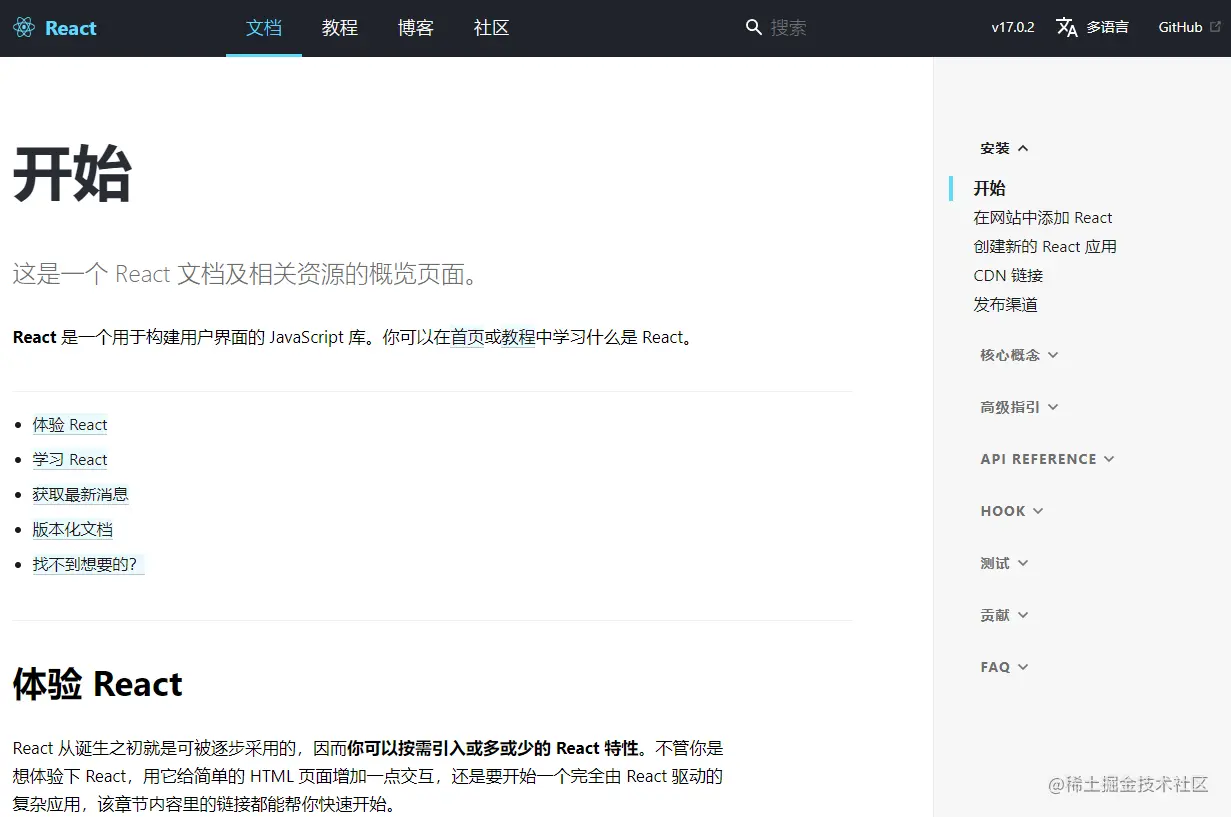
Task: Jump to 获取最新消息 list link
Action: tap(80, 494)
